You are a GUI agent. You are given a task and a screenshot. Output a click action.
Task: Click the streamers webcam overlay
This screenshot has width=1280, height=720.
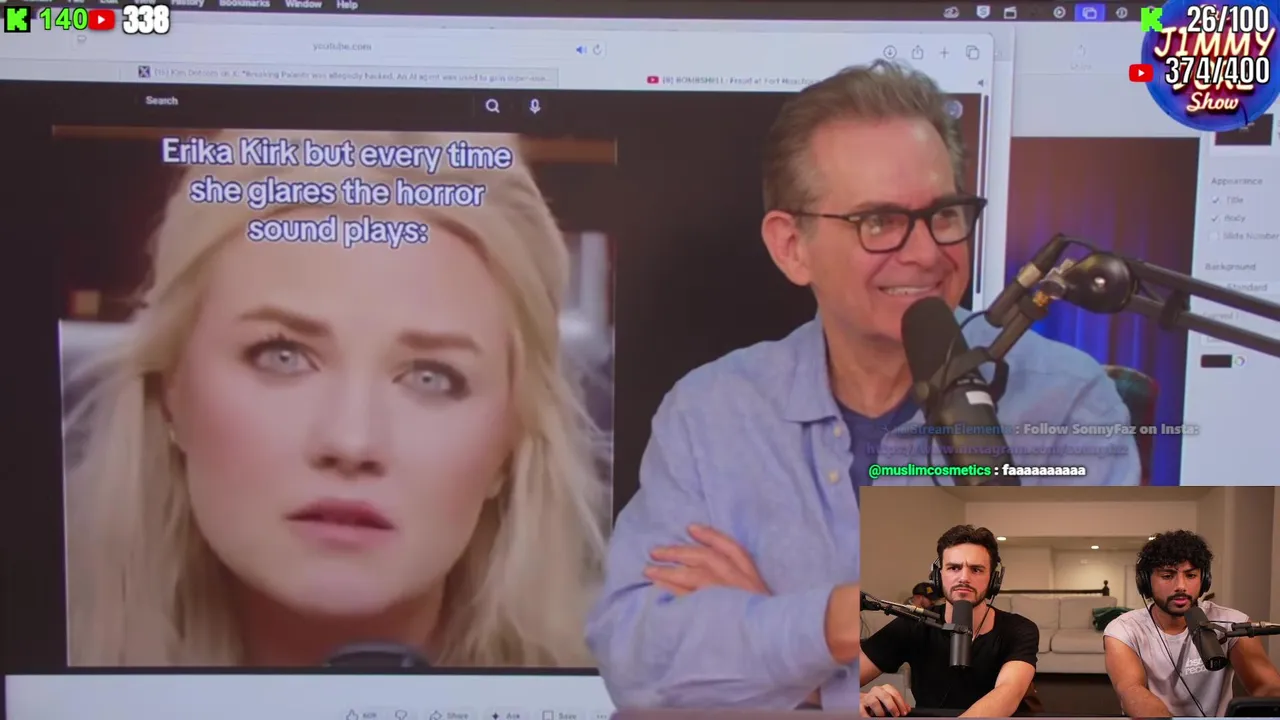(x=1067, y=602)
